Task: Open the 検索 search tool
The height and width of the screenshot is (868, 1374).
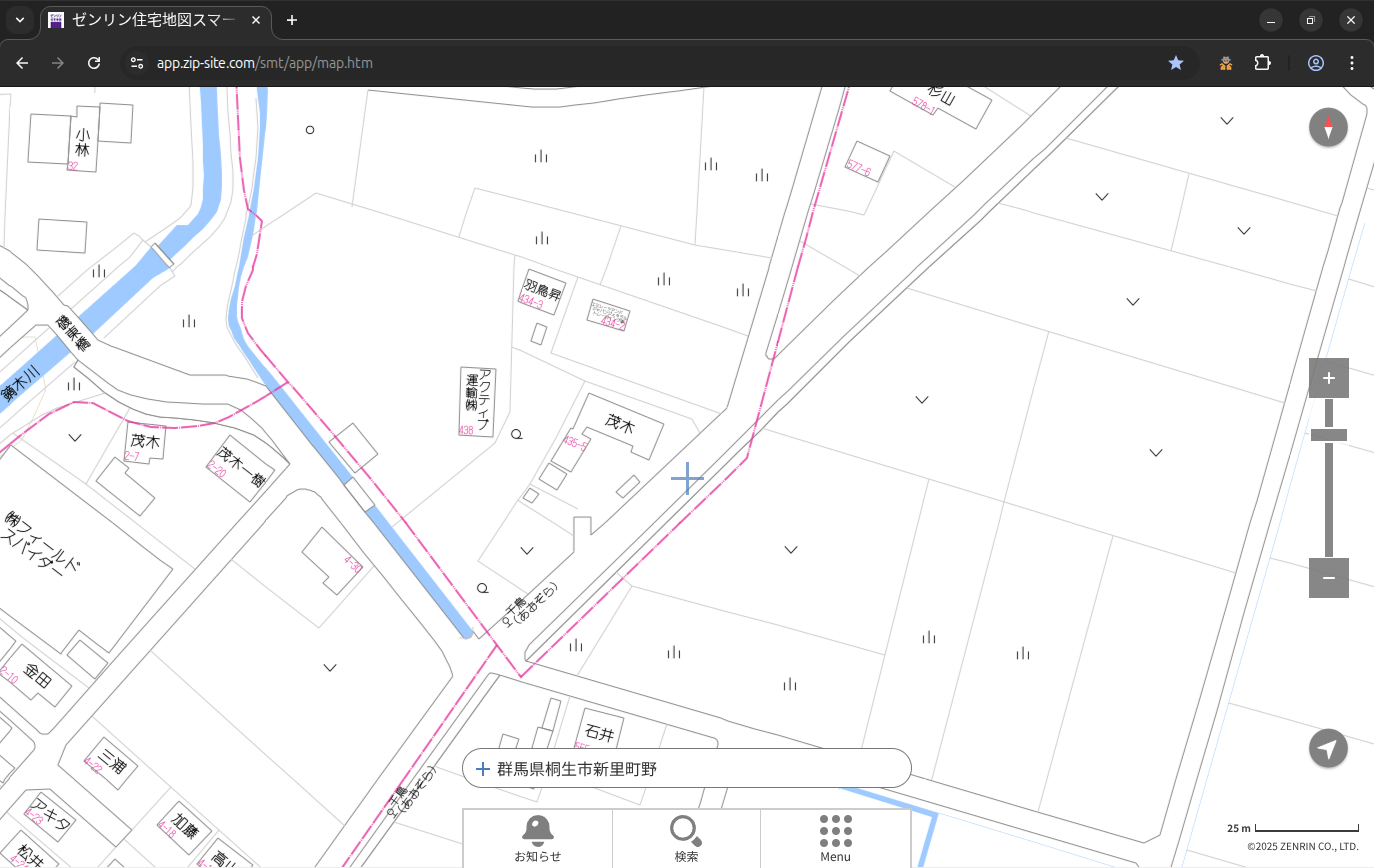Action: tap(686, 838)
